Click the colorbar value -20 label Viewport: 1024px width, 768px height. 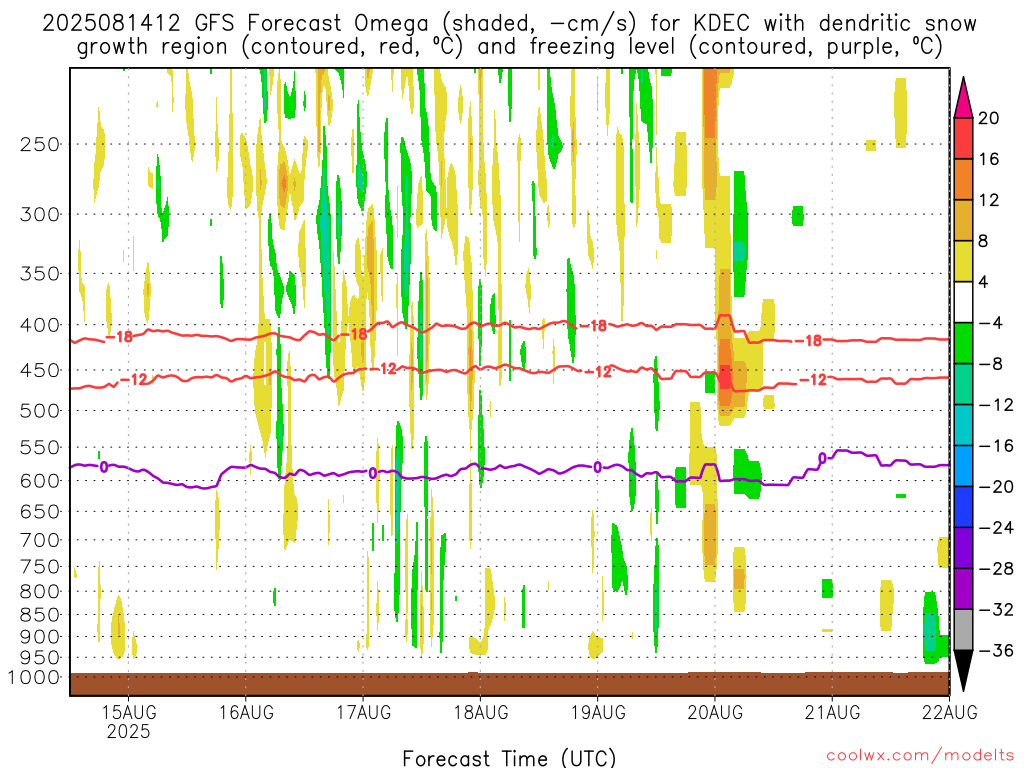point(996,487)
